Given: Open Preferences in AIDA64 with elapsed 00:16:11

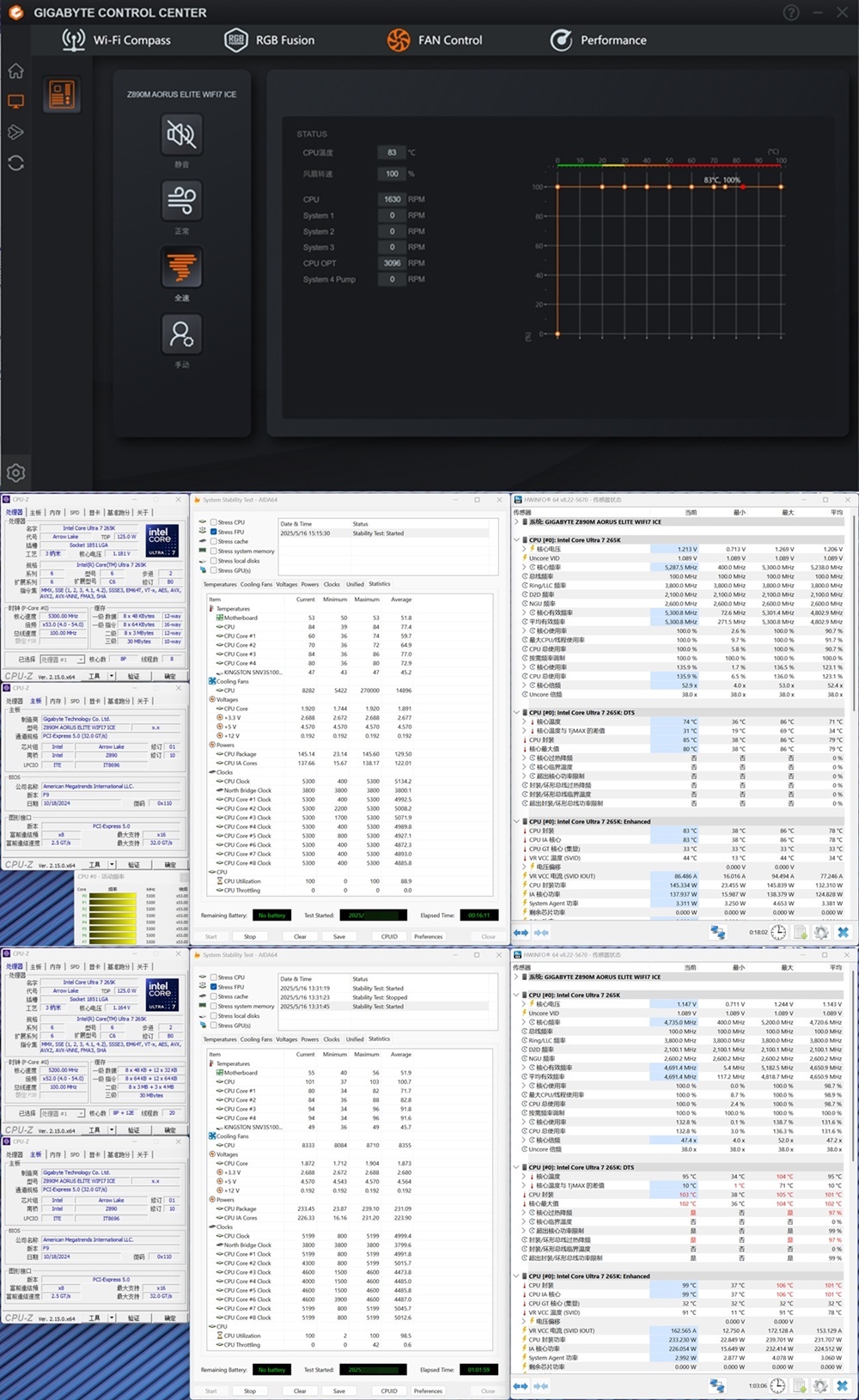Looking at the screenshot, I should (428, 936).
